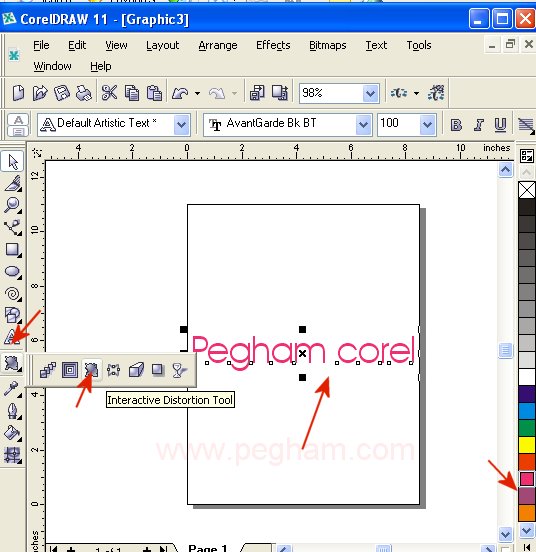Select the Basic Shapes tool
Viewport: 536px width, 552px height.
coord(13,315)
